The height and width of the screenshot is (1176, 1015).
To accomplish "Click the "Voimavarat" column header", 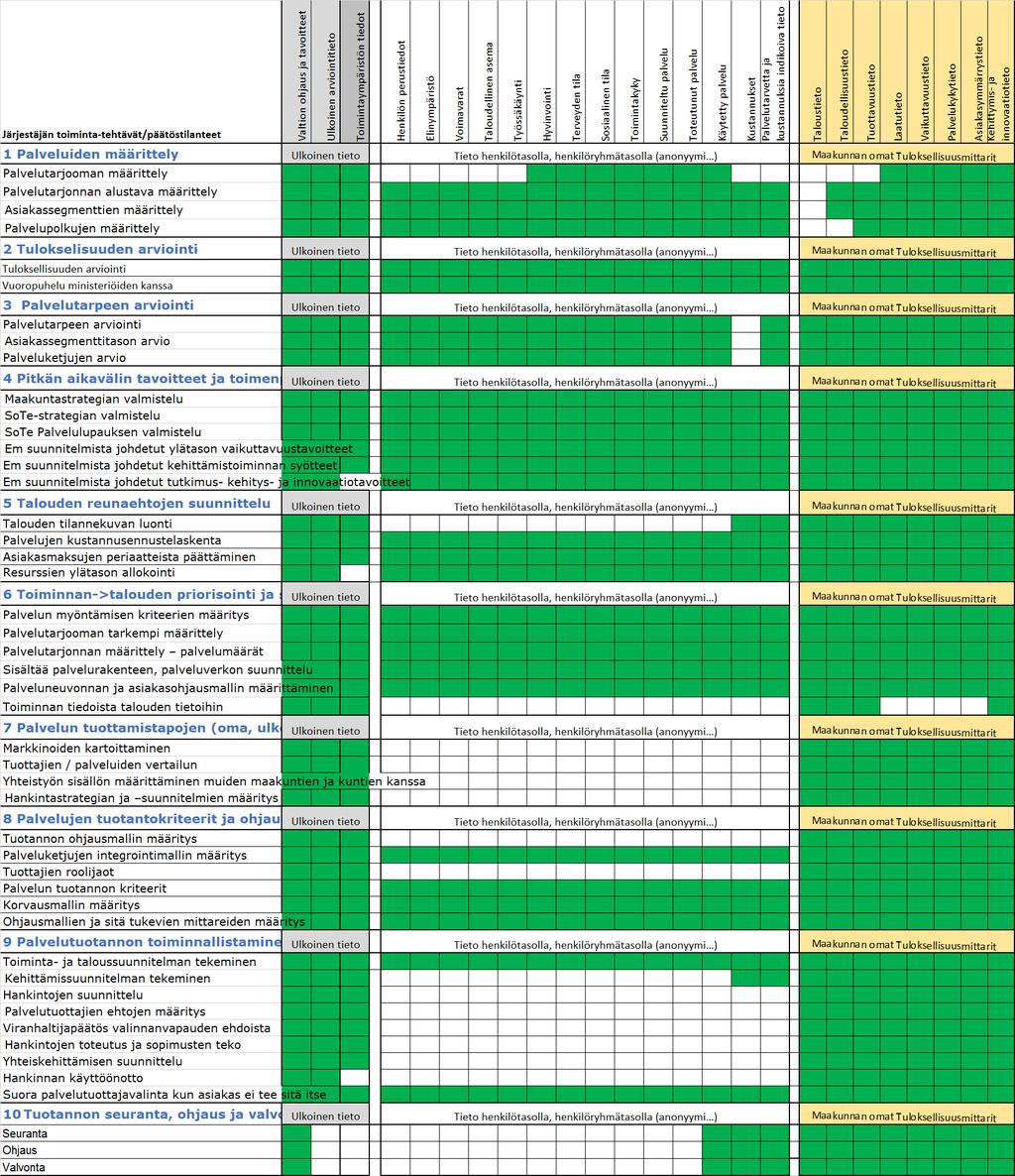I will pos(460,114).
